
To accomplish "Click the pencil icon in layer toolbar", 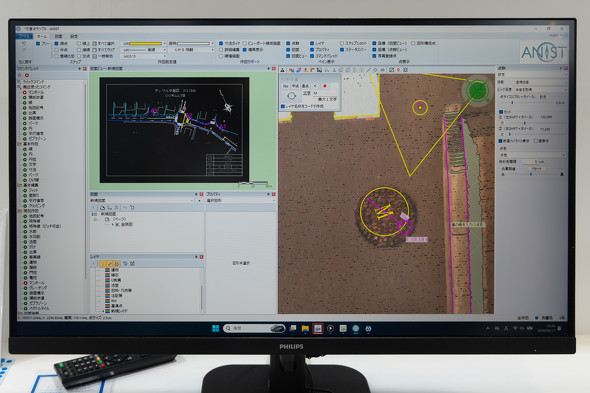I will 109,264.
